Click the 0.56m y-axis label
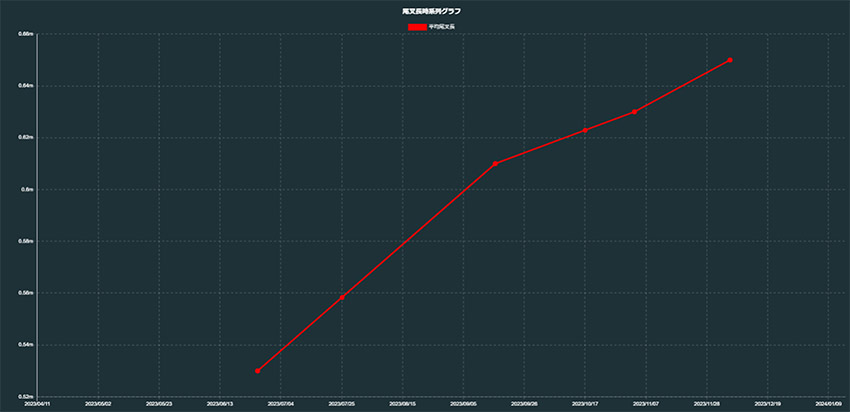Image resolution: width=850 pixels, height=412 pixels. 27,293
